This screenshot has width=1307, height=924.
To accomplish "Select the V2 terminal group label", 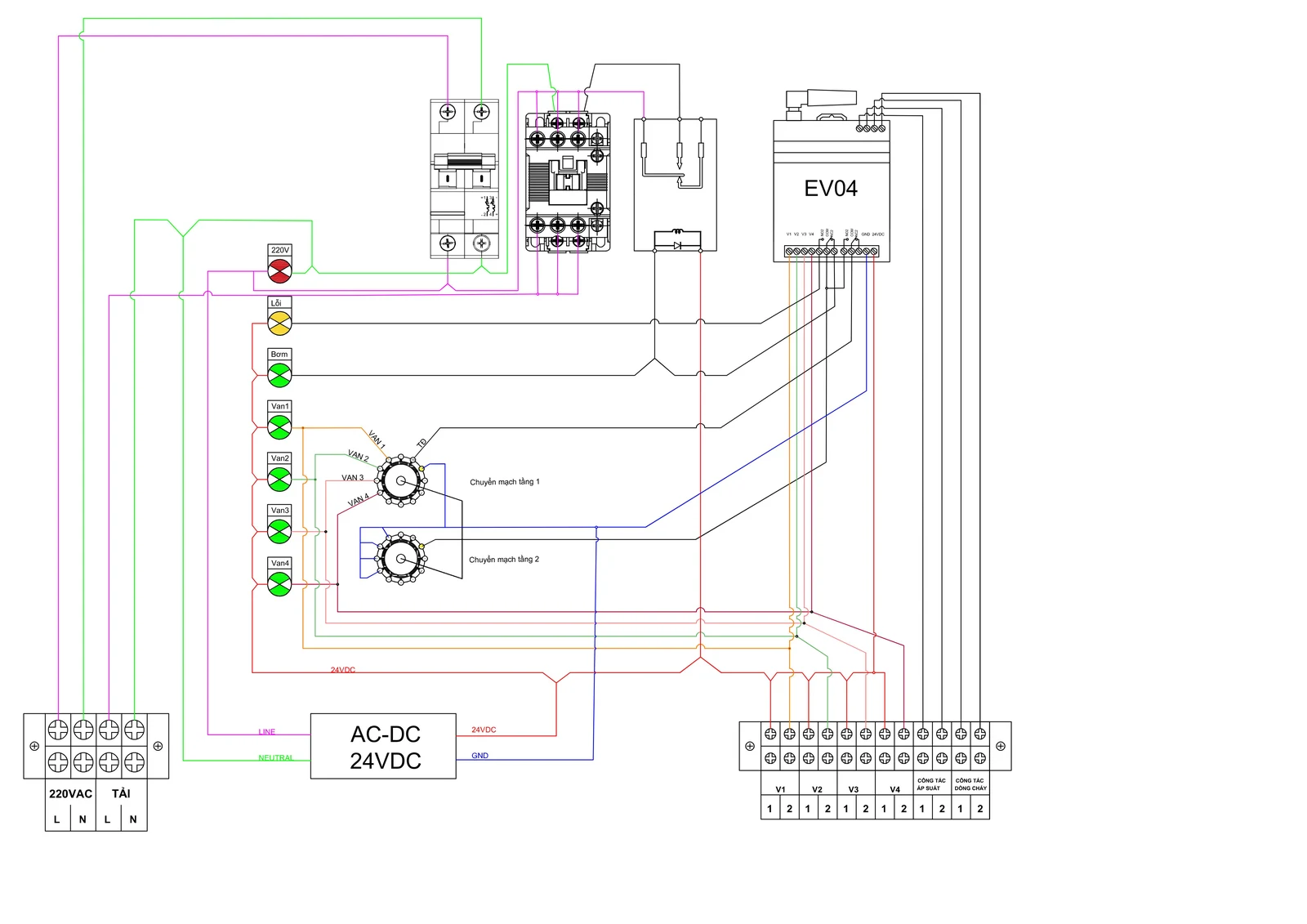I will [817, 790].
